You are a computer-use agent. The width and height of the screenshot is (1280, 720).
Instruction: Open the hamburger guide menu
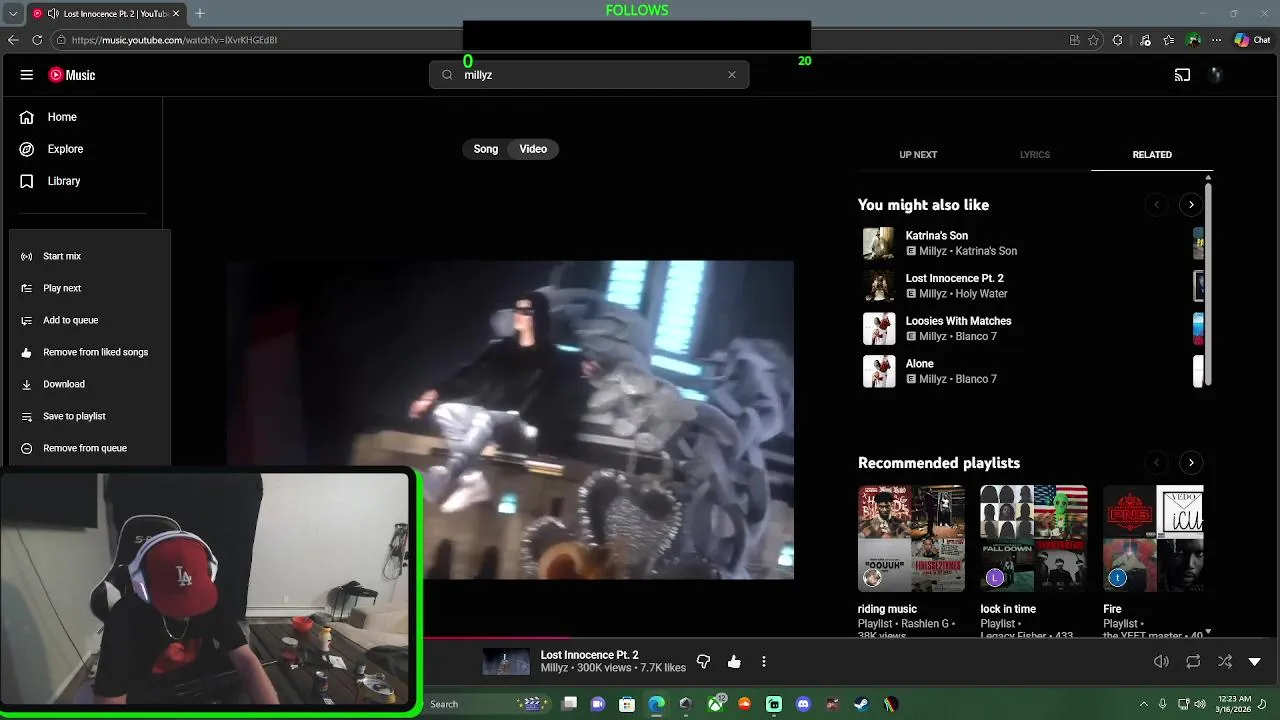click(x=27, y=75)
